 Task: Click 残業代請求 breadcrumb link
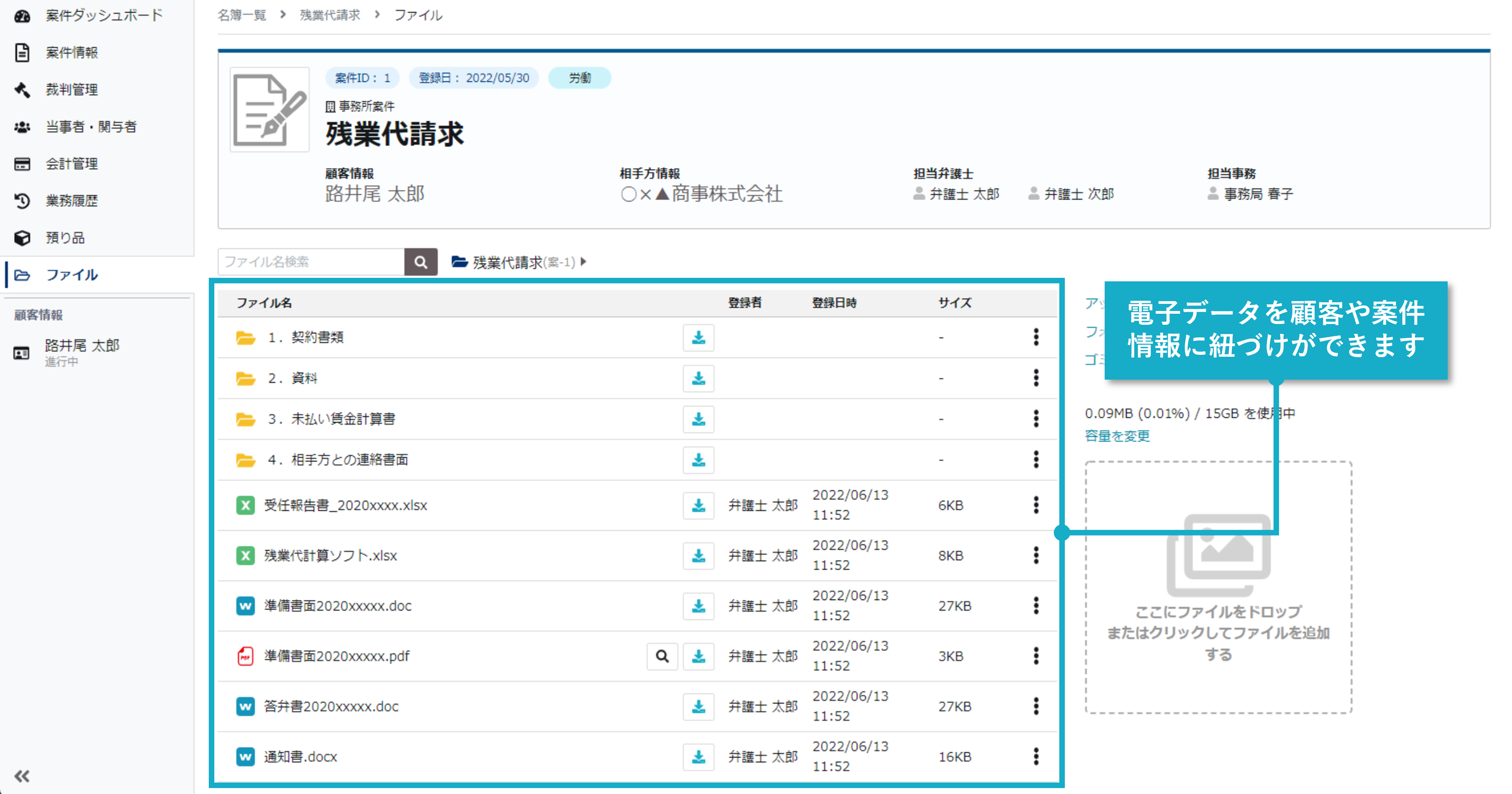point(330,15)
